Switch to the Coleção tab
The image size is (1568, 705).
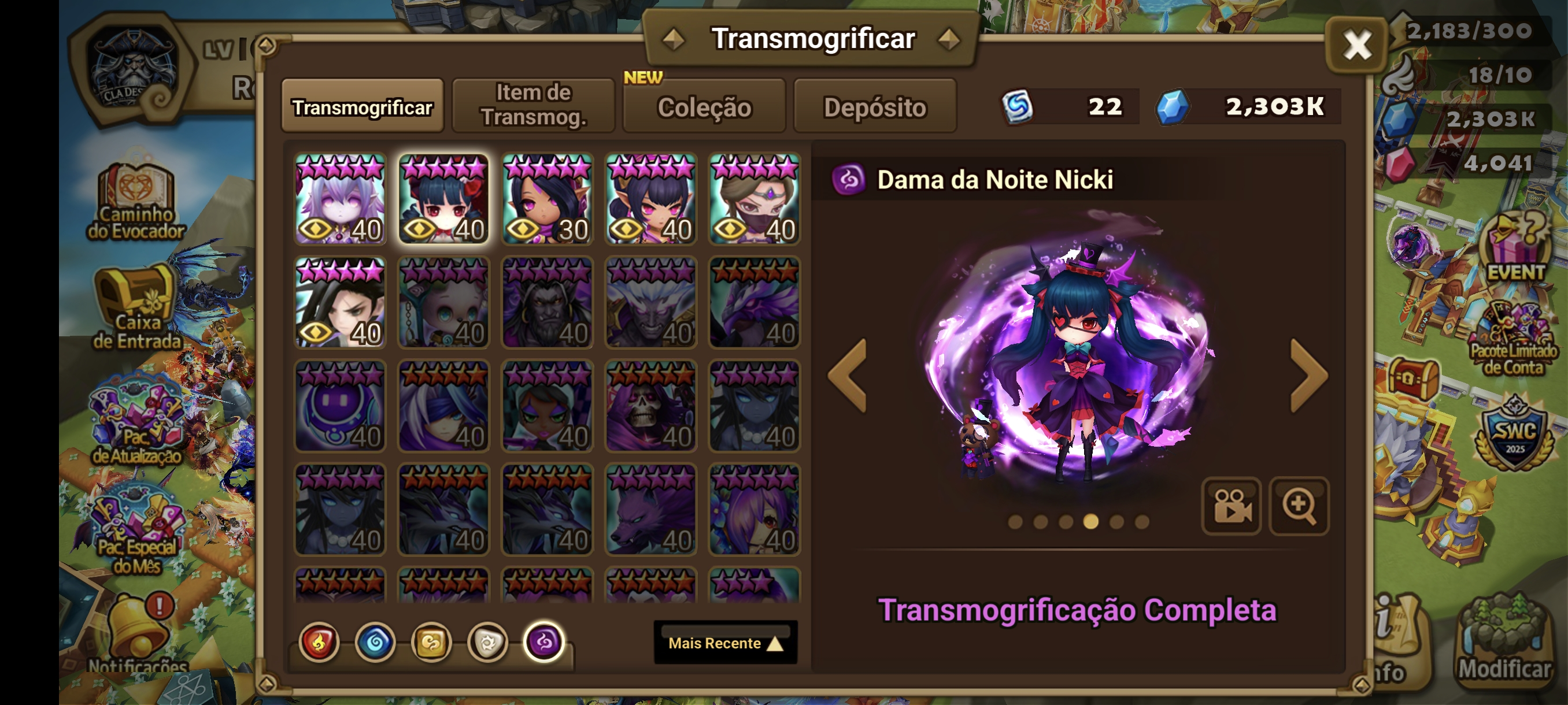coord(704,107)
